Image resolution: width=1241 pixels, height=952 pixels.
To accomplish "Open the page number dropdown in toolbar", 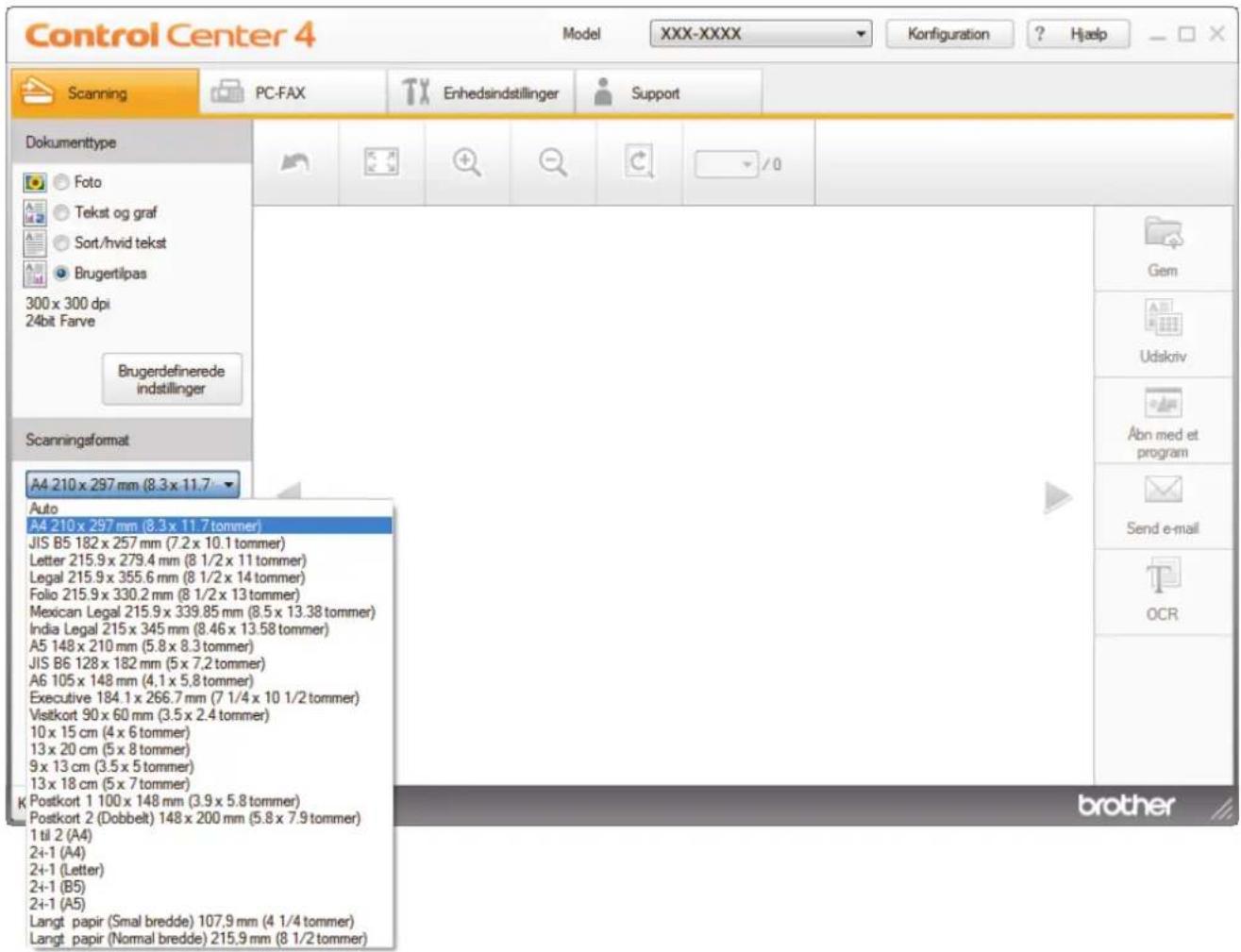I will click(x=727, y=164).
